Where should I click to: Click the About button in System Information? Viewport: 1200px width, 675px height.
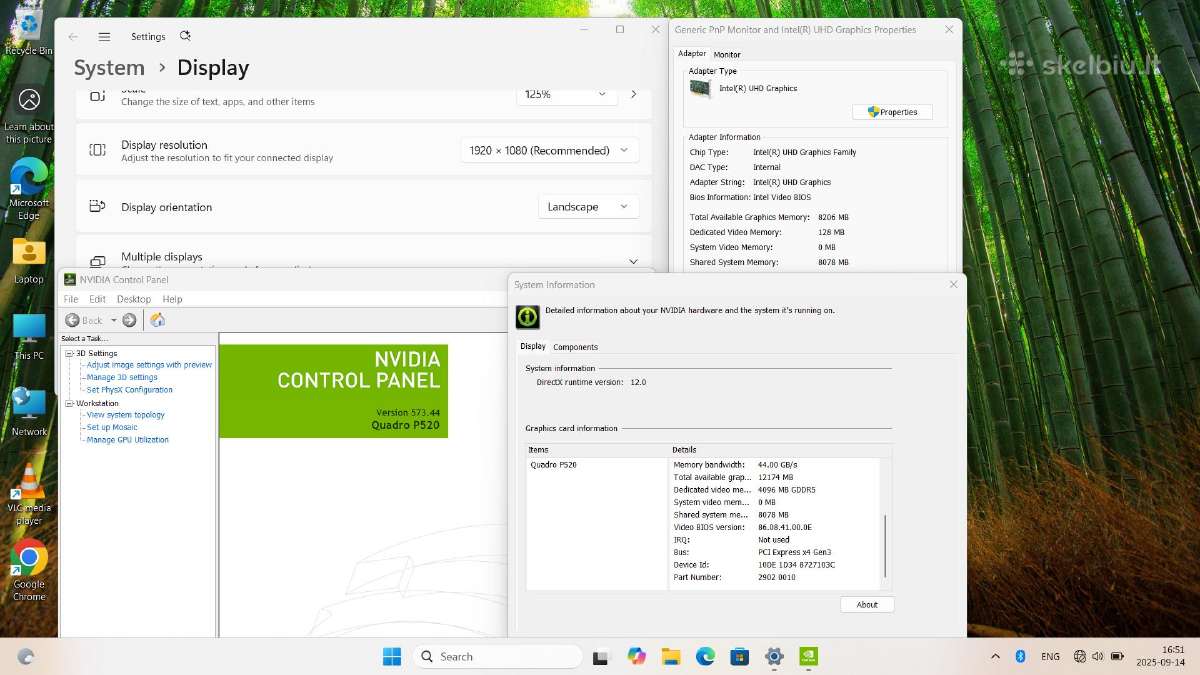[867, 604]
